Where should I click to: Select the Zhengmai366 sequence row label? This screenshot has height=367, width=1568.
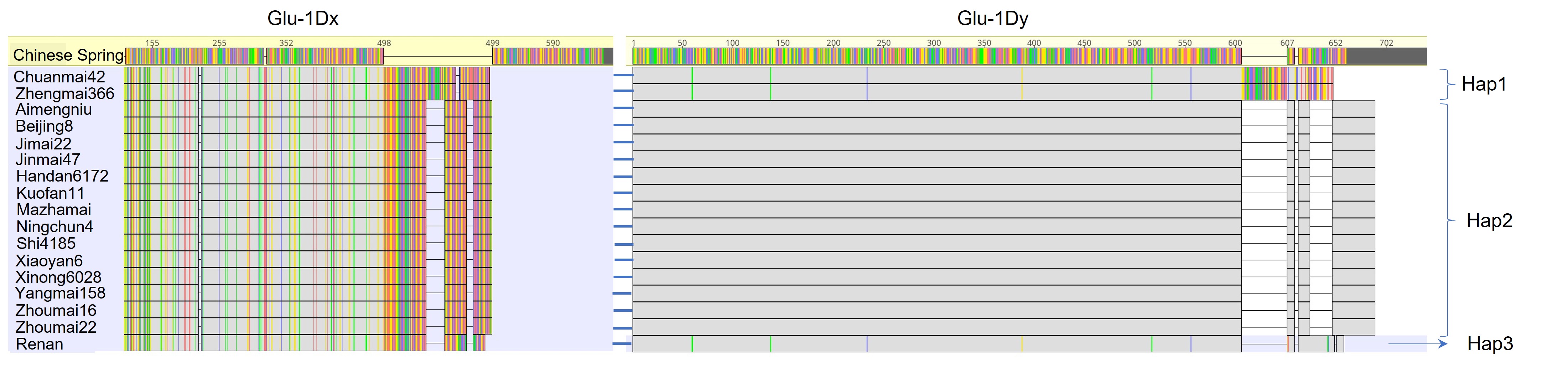tap(64, 93)
